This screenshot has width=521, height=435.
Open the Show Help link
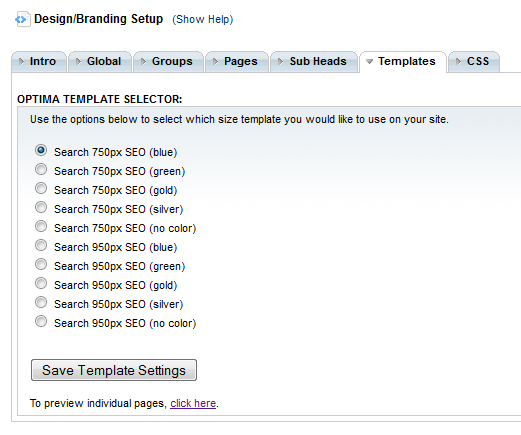click(203, 19)
